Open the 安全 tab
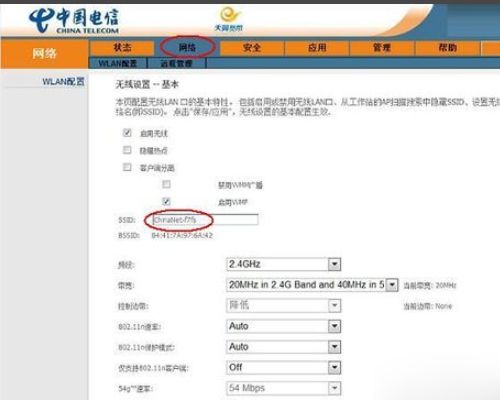 tap(252, 48)
